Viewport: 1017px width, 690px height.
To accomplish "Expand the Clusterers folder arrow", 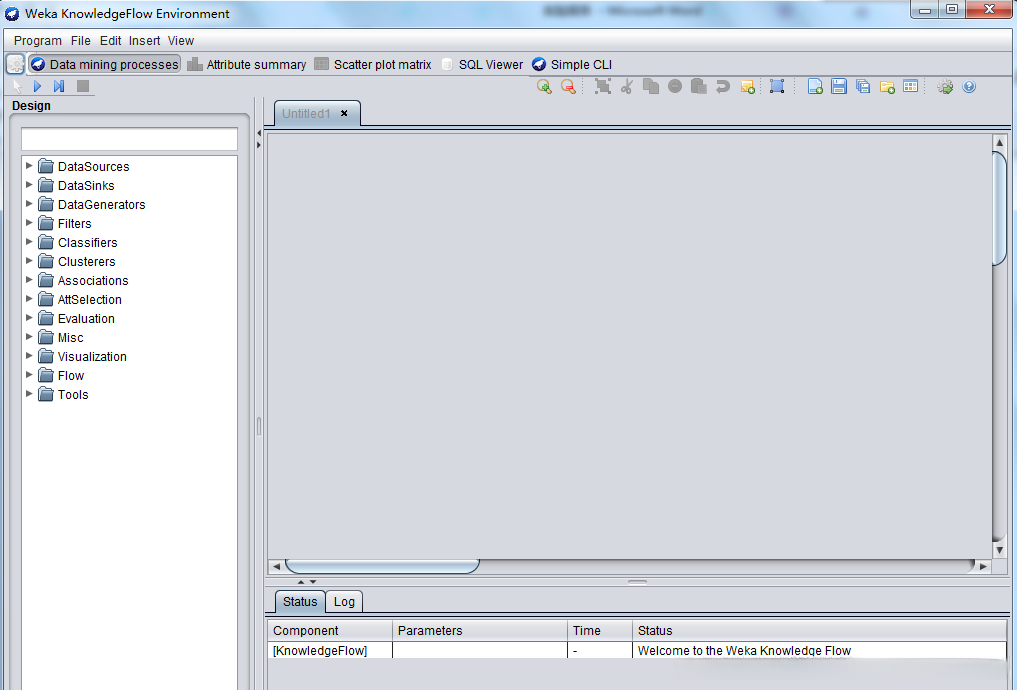I will pos(29,261).
